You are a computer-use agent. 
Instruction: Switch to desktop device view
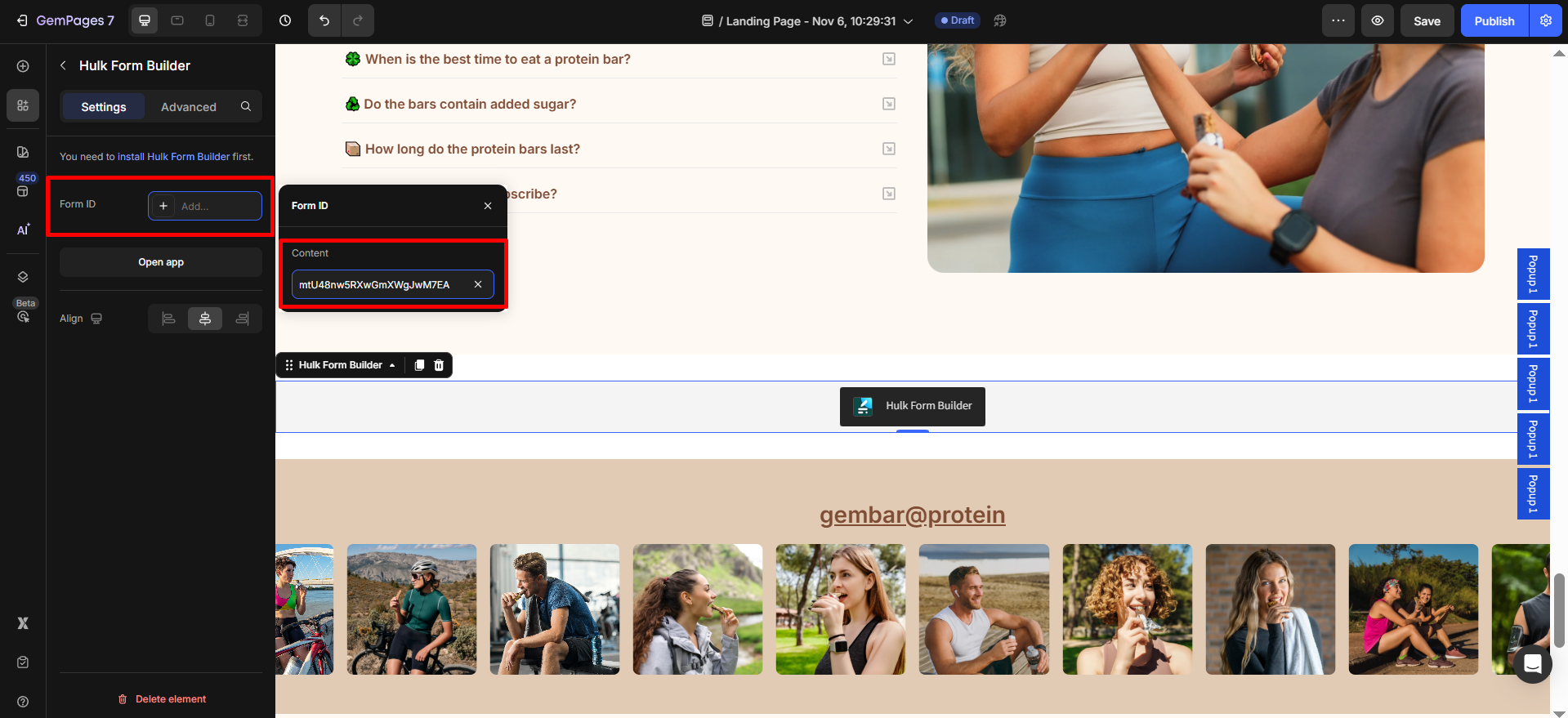click(x=145, y=20)
